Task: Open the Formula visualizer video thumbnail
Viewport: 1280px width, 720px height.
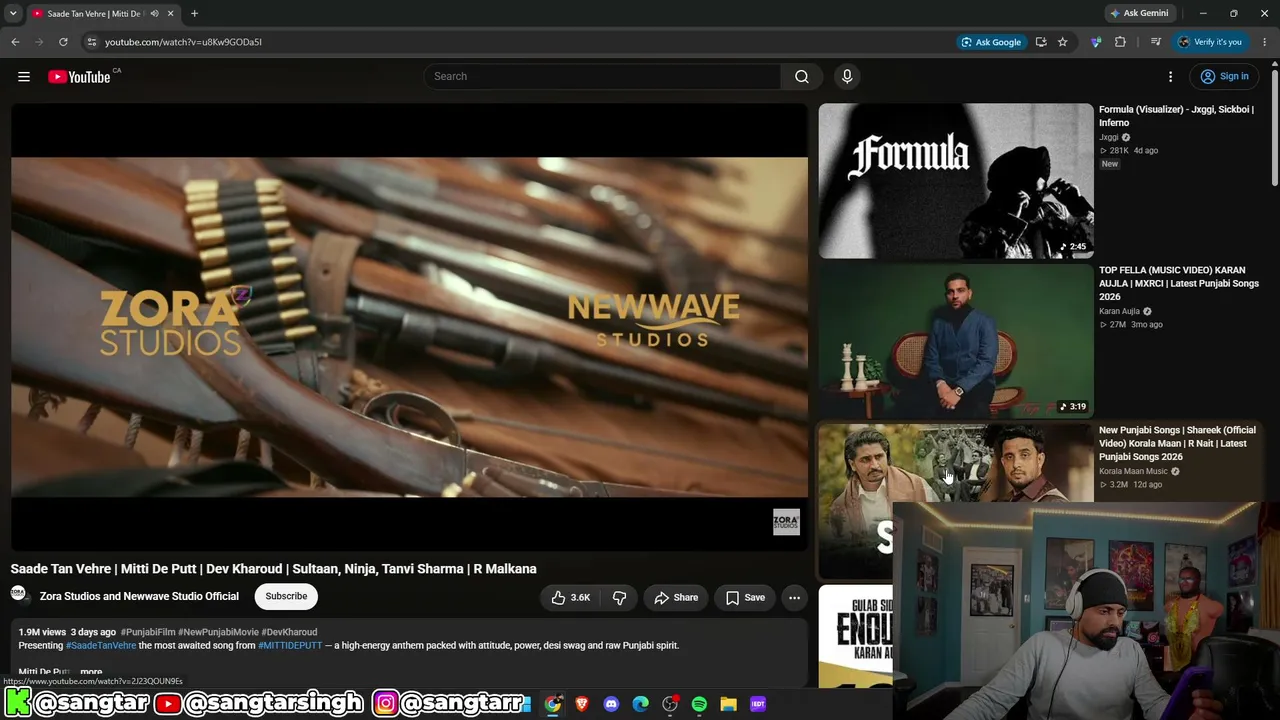Action: [x=956, y=181]
